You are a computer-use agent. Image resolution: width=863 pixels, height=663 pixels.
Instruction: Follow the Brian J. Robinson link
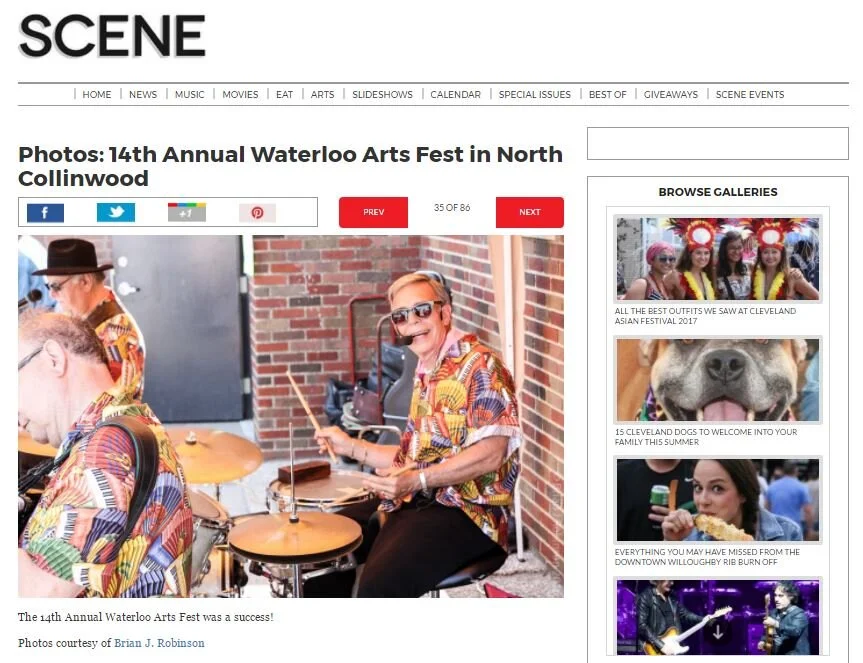pyautogui.click(x=159, y=643)
